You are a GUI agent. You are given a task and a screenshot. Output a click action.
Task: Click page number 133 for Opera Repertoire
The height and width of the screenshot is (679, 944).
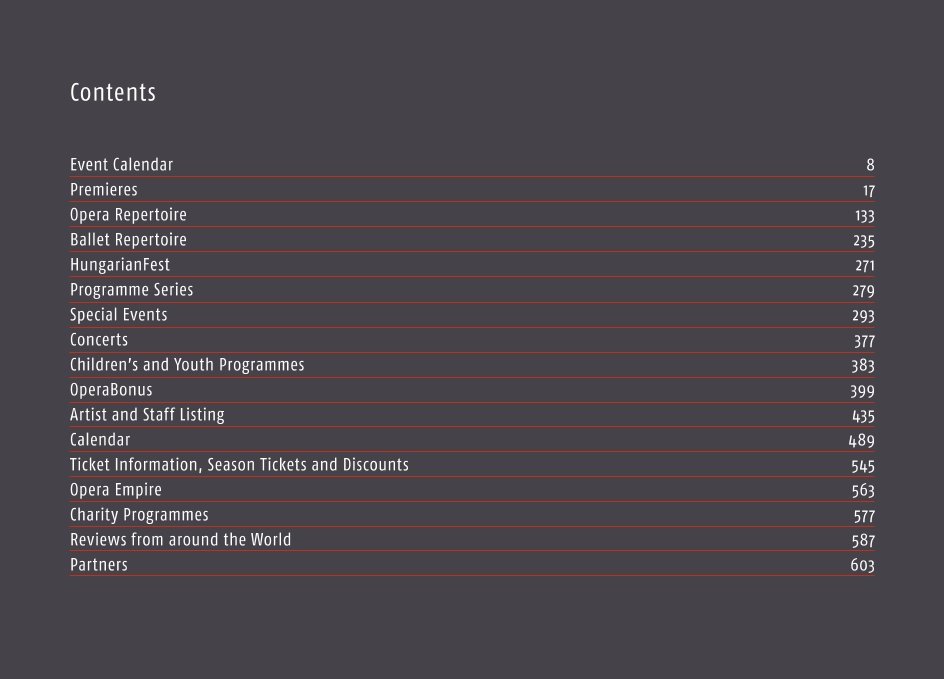(x=865, y=215)
